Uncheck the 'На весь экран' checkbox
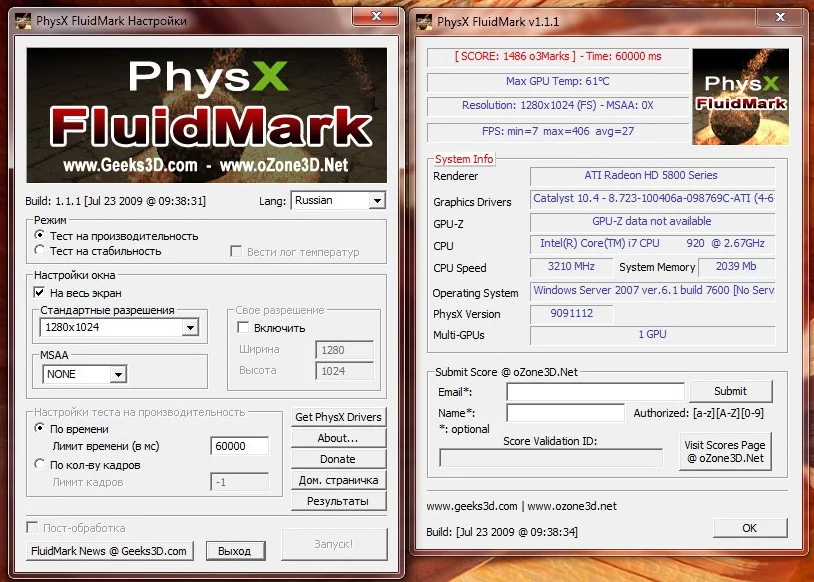Image resolution: width=814 pixels, height=582 pixels. click(x=39, y=292)
